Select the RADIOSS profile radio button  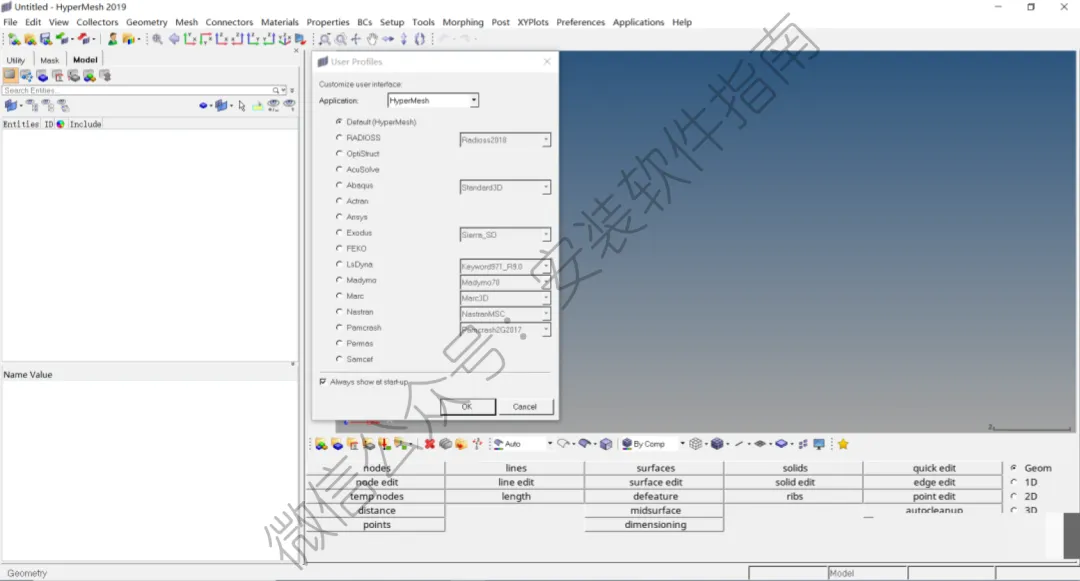click(339, 138)
